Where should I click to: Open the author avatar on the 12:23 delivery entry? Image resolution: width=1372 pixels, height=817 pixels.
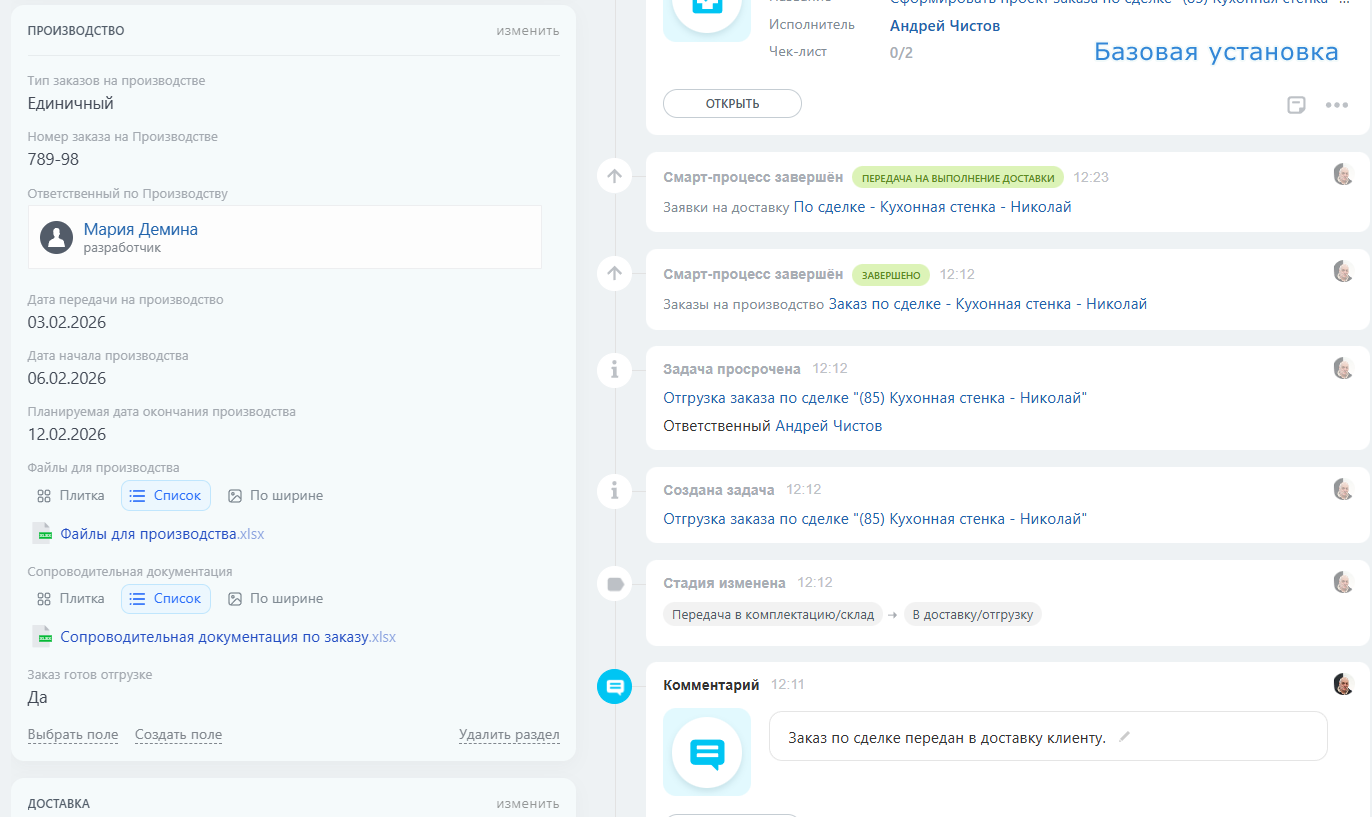pos(1344,174)
